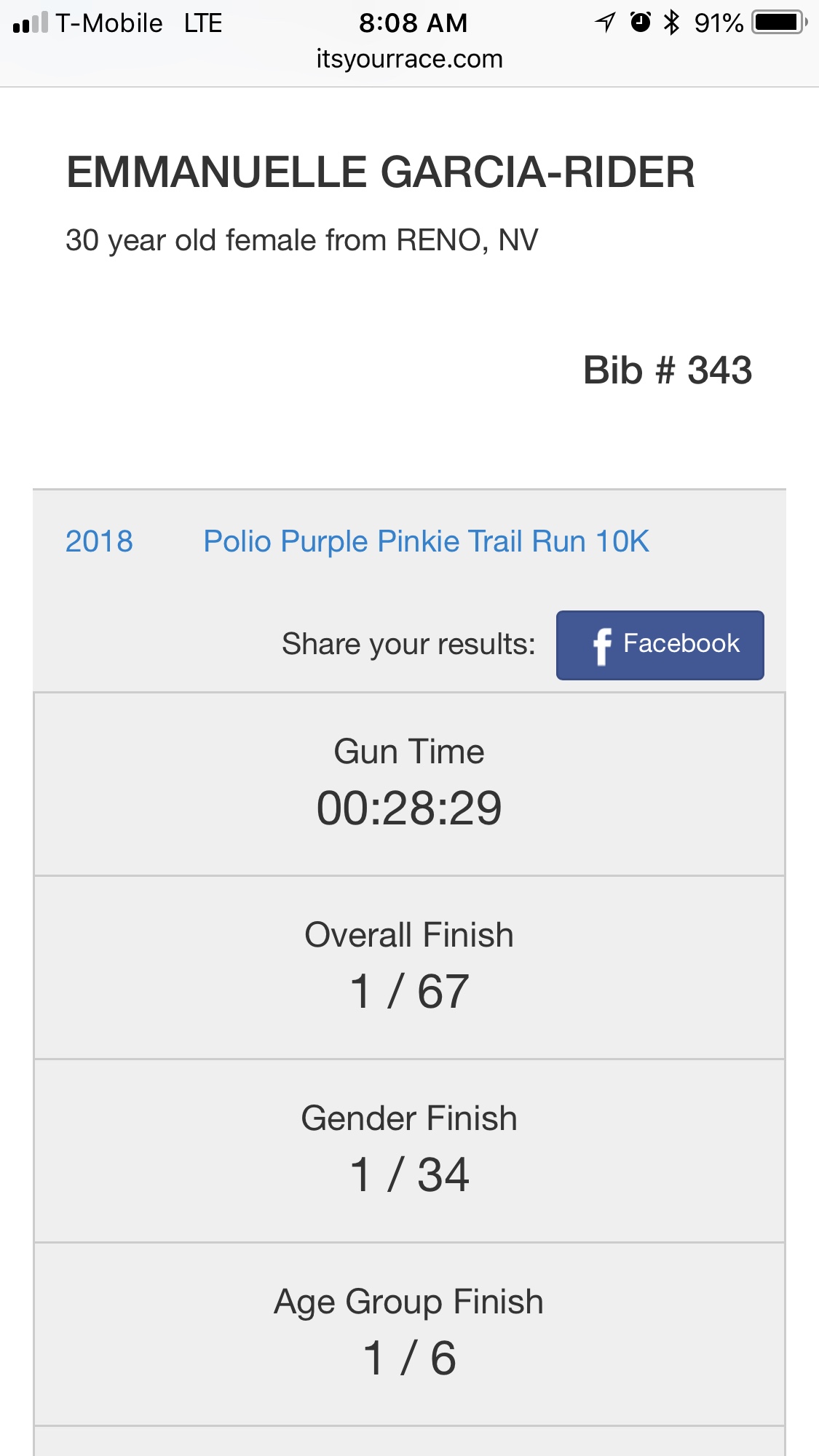Tap the cellular signal strength icon

(31, 23)
